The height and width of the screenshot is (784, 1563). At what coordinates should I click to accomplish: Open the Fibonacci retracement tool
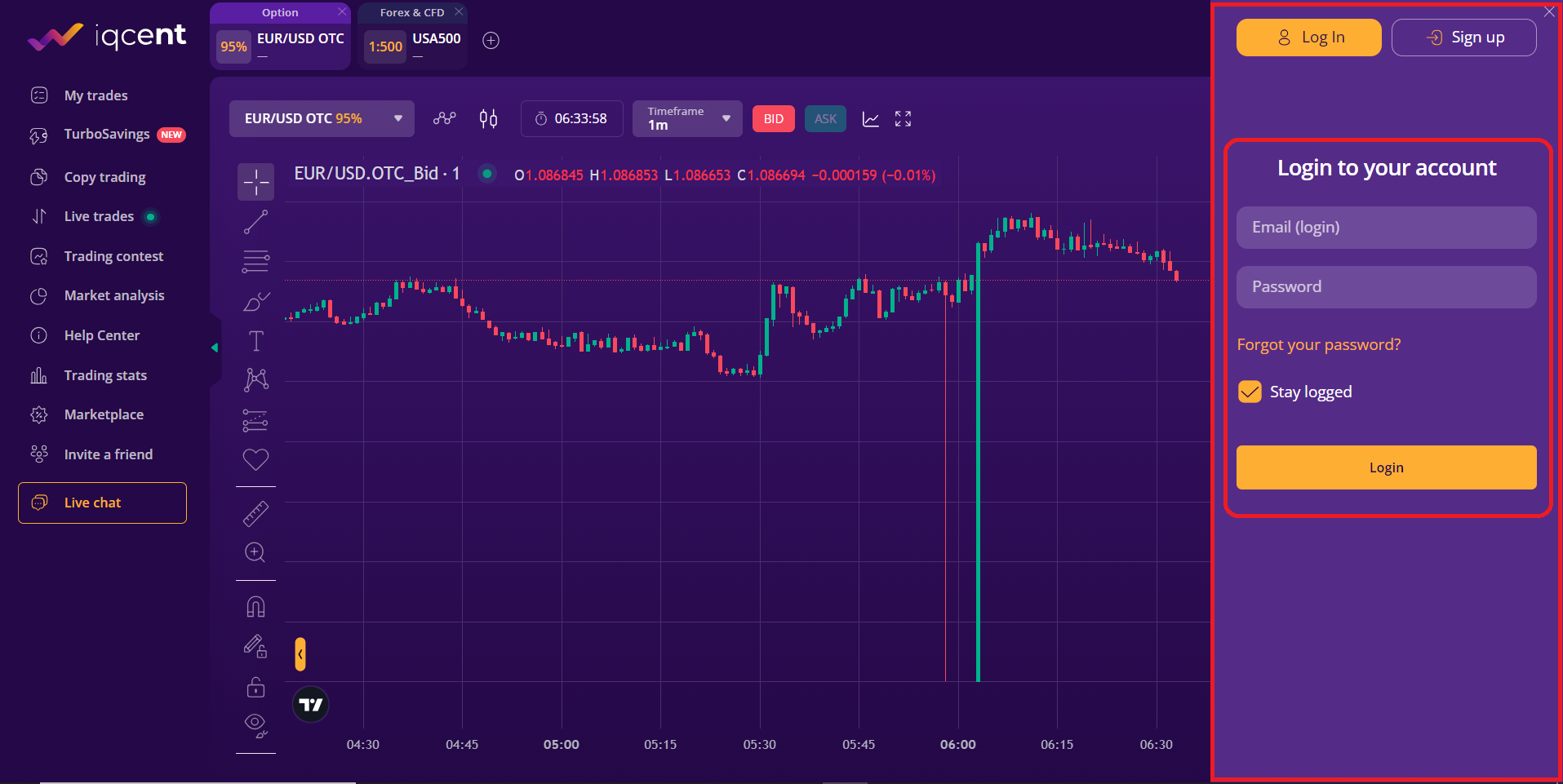255,261
